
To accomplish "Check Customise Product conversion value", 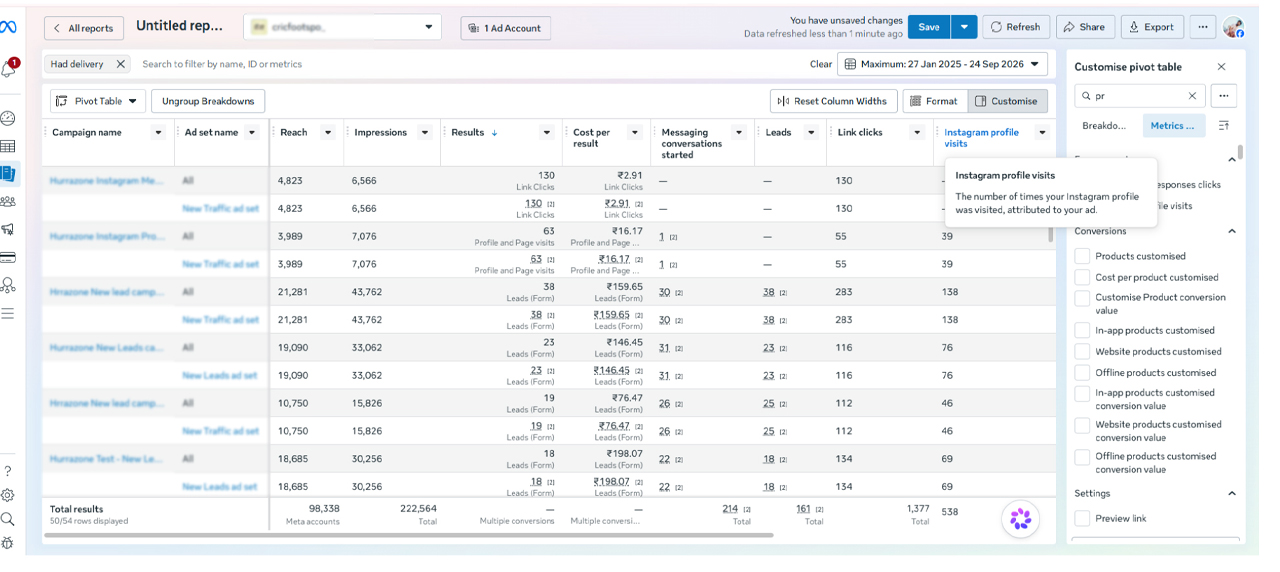I will (x=1082, y=298).
